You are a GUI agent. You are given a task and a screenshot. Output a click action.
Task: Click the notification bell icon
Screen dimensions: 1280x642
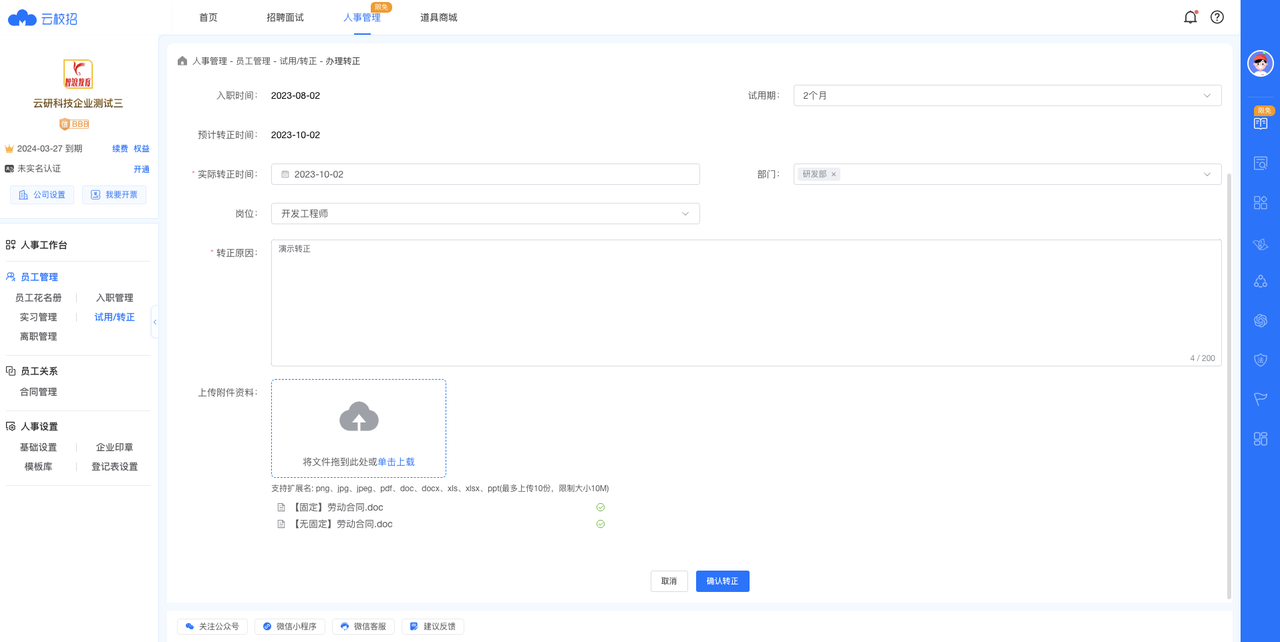tap(1190, 17)
